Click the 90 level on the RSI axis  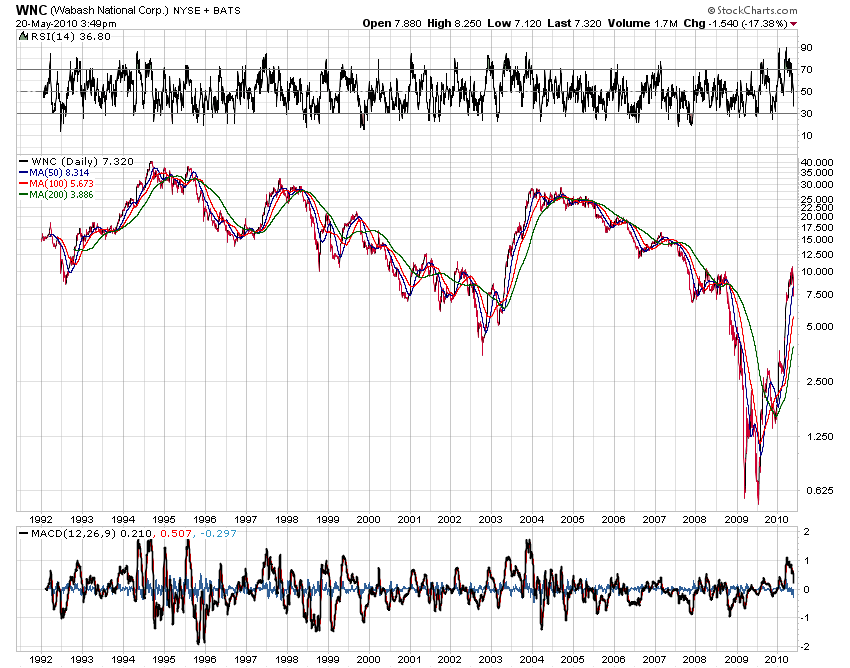coord(807,48)
